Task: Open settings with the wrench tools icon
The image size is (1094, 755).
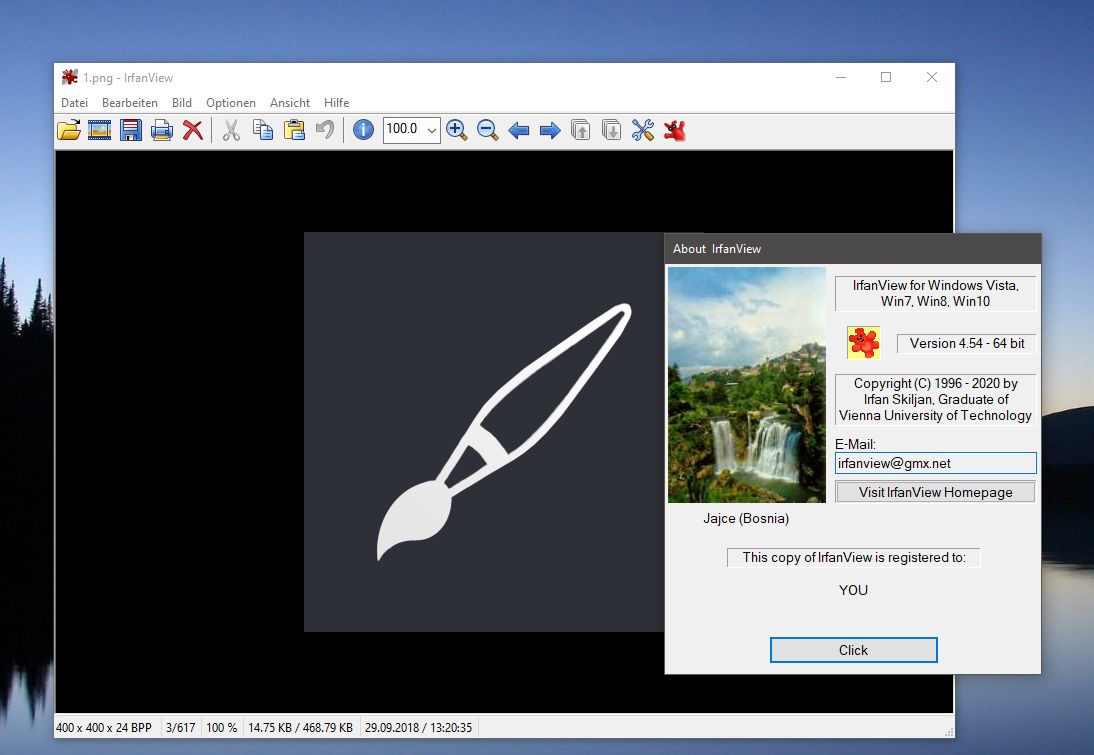Action: (643, 130)
